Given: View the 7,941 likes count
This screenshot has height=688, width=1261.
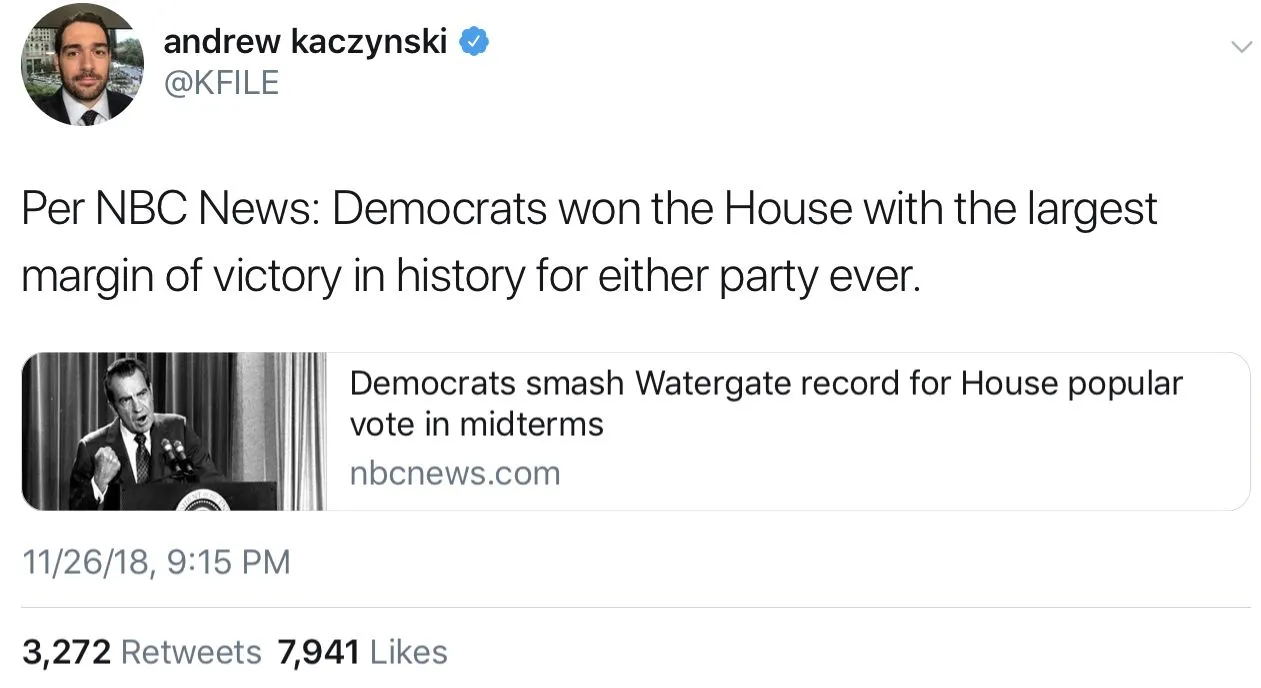Looking at the screenshot, I should [x=320, y=653].
